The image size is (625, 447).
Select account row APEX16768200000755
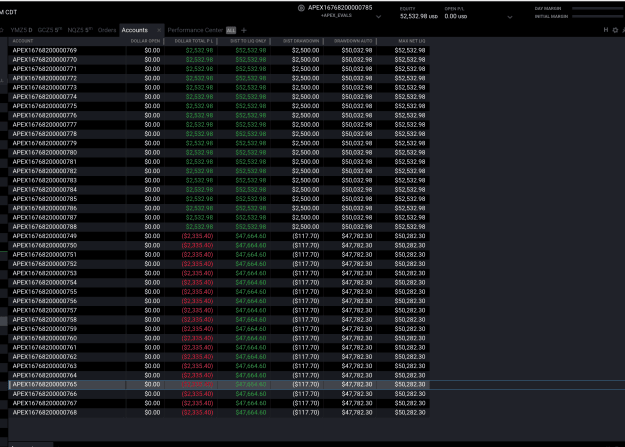pos(219,292)
